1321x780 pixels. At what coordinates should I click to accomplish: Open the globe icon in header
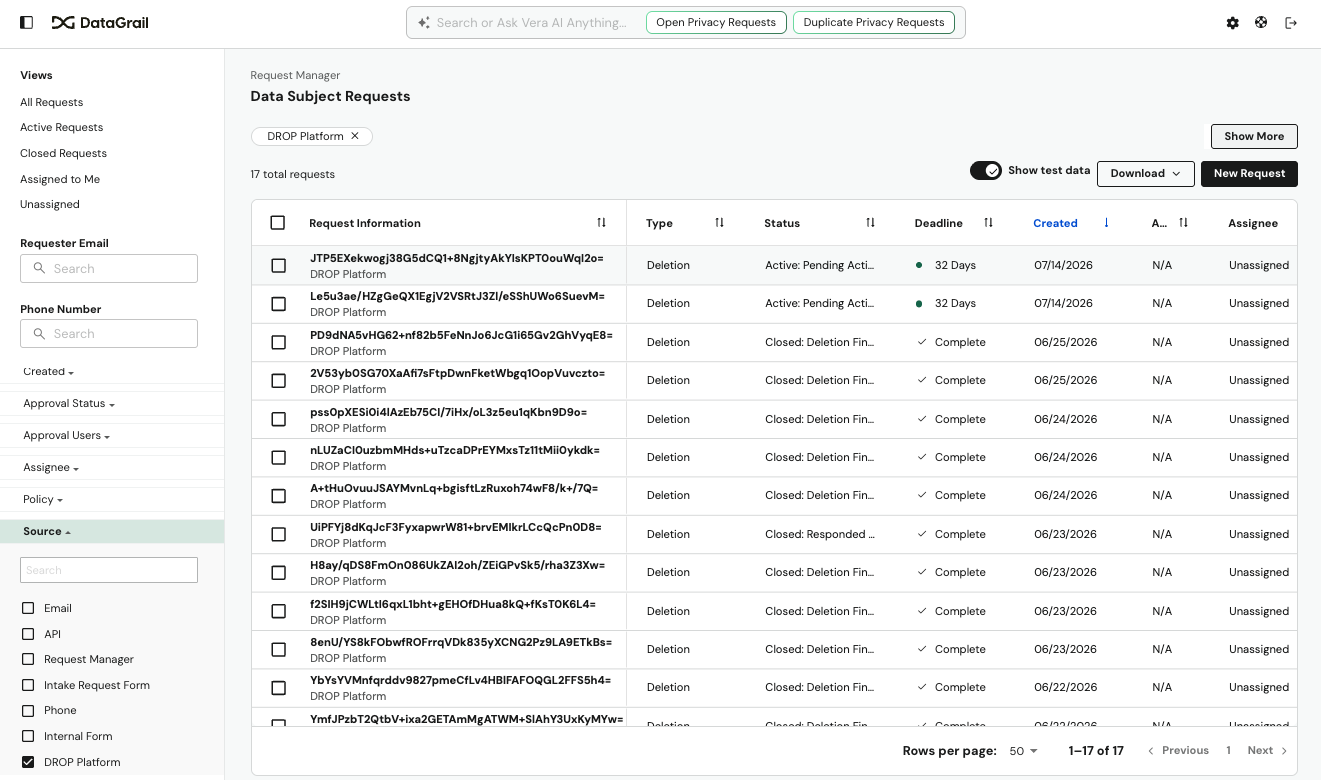pyautogui.click(x=1261, y=22)
